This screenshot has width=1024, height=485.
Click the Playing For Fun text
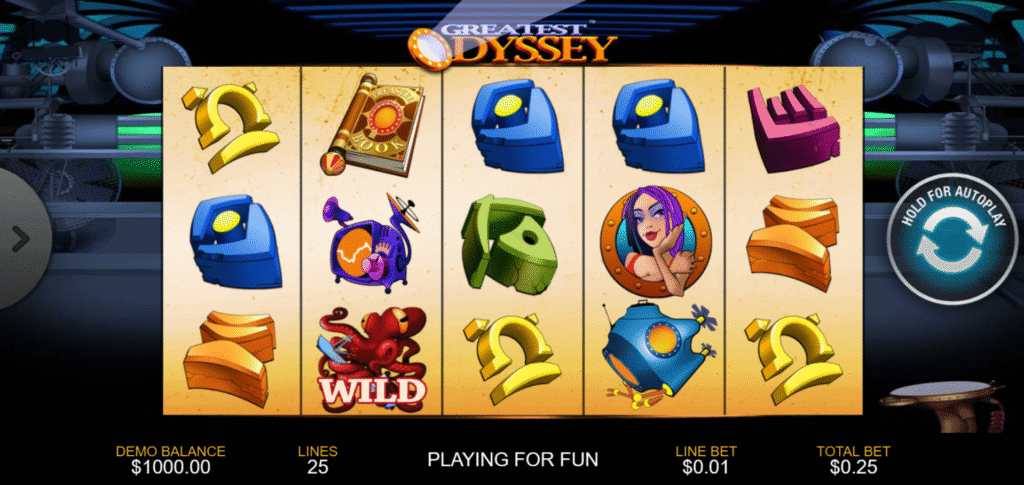[513, 459]
